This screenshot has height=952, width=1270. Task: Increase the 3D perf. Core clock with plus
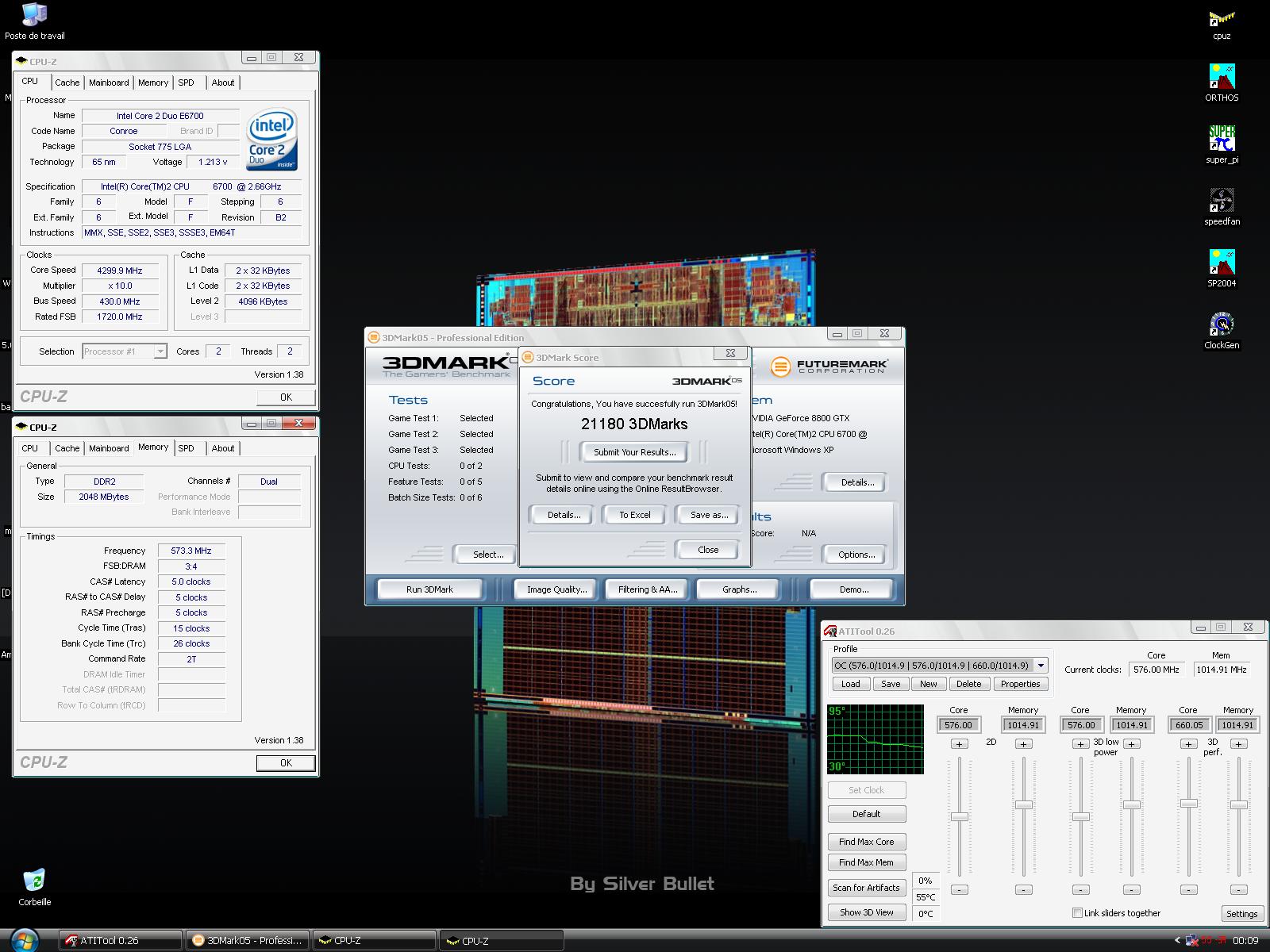pos(1188,744)
